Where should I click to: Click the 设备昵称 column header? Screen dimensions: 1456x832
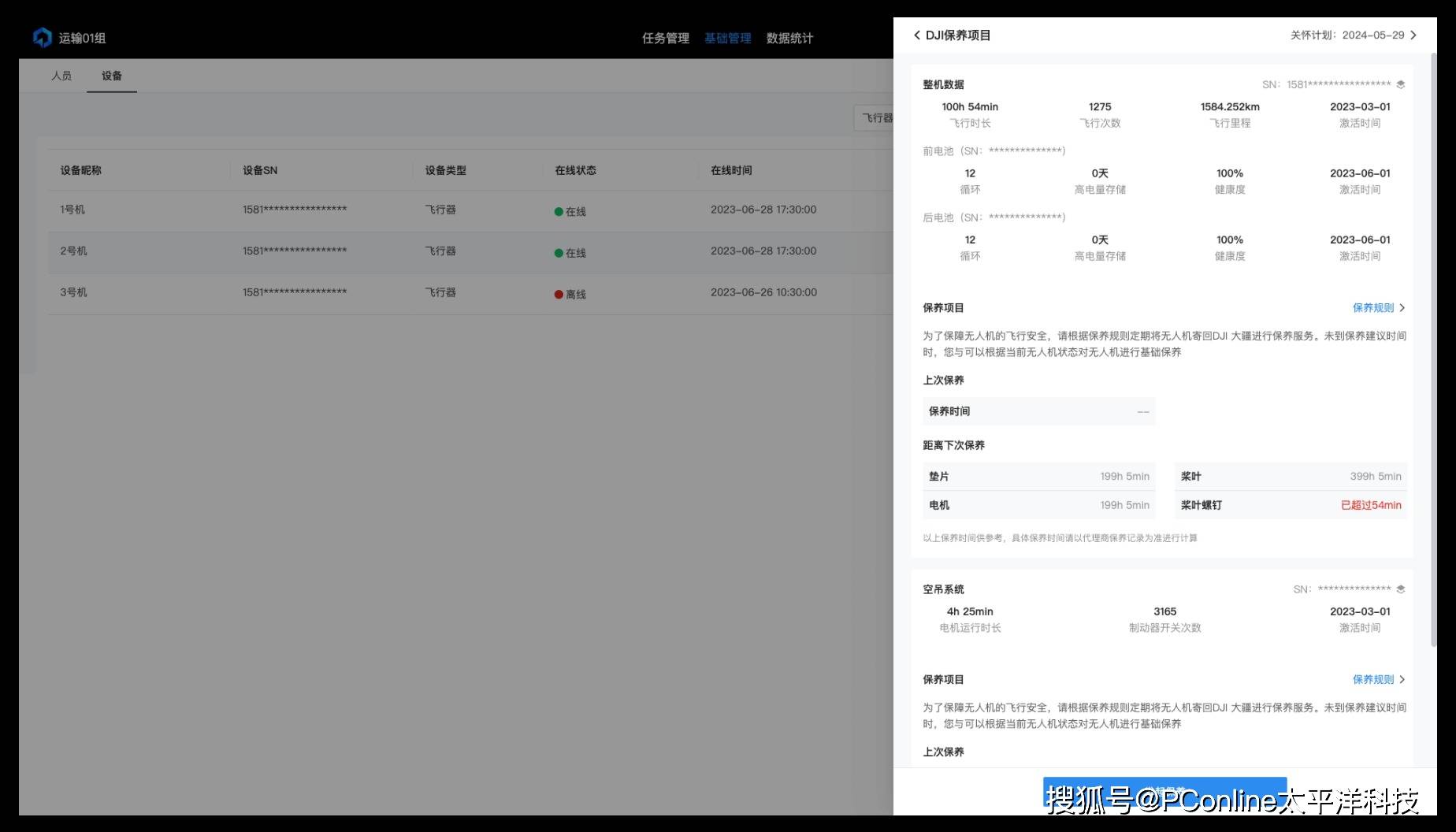pos(81,170)
